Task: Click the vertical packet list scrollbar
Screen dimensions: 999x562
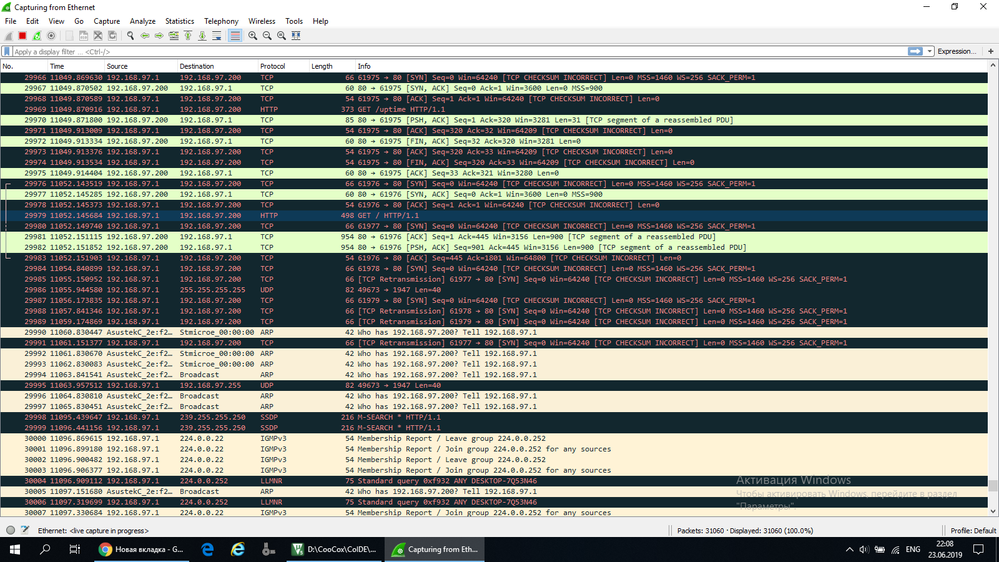Action: click(993, 290)
